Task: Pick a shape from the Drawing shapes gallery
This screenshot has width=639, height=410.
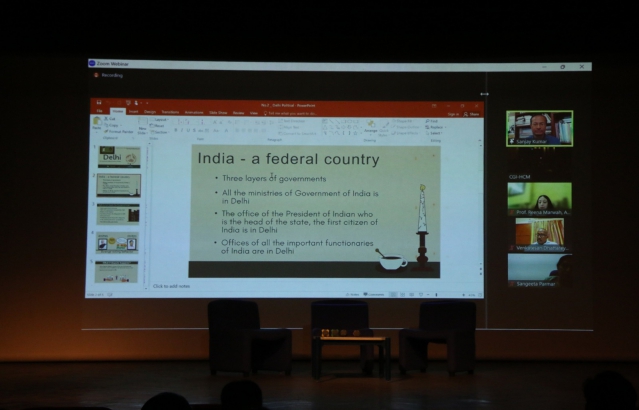Action: click(x=342, y=127)
